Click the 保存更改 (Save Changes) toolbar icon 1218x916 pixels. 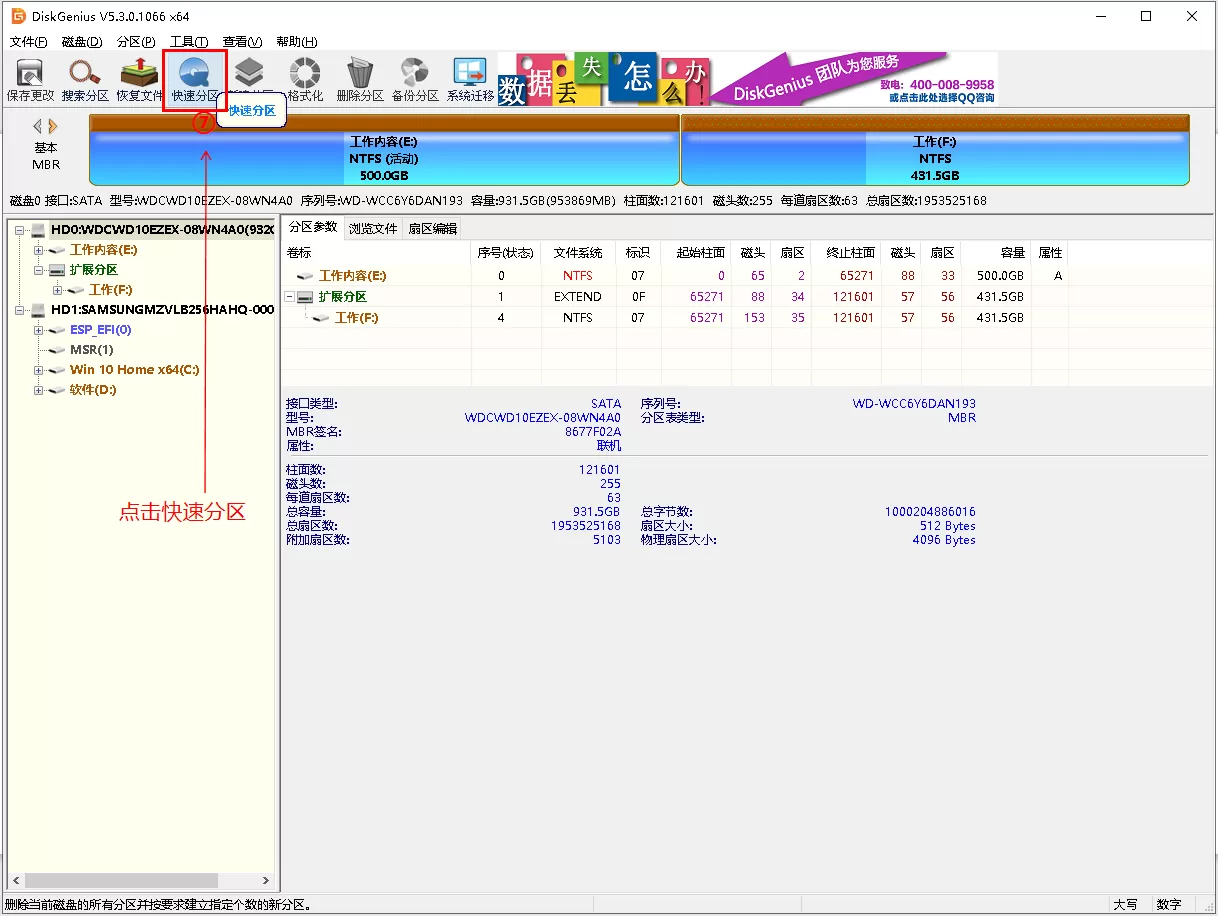(30, 80)
